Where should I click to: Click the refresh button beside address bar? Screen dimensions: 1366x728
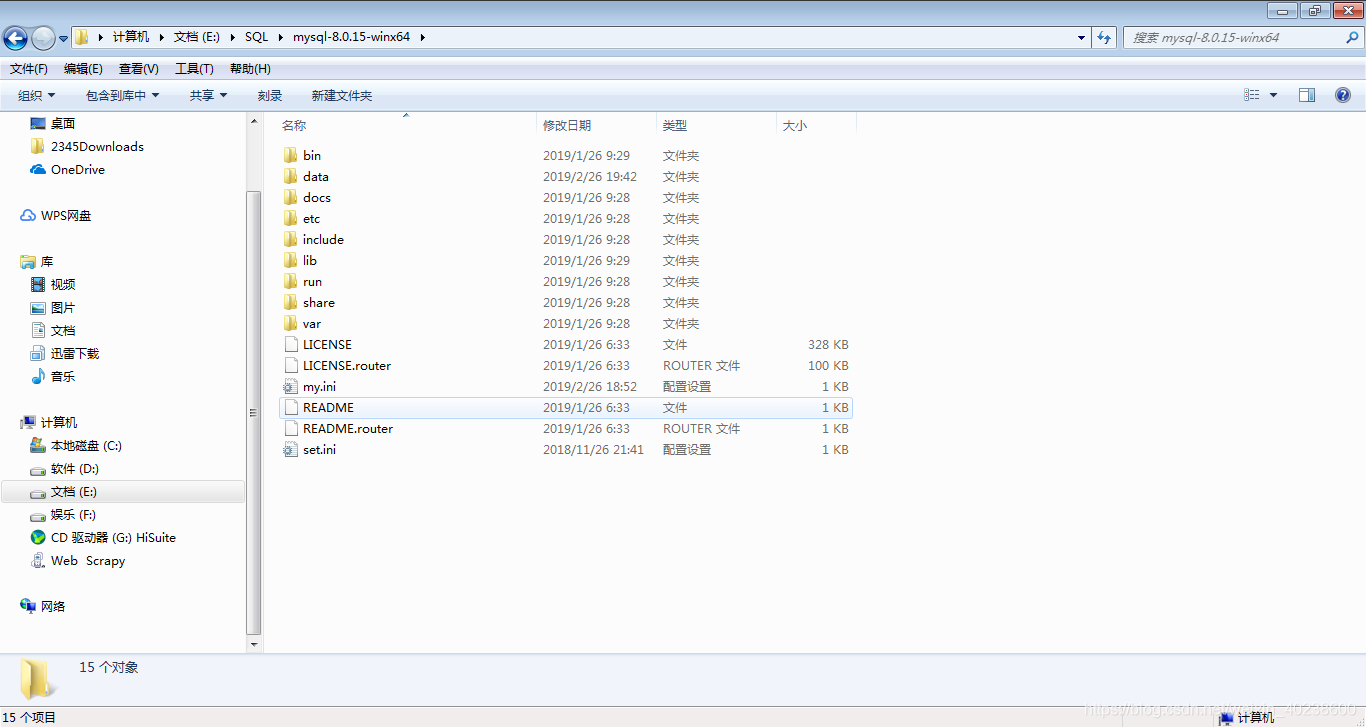point(1104,37)
